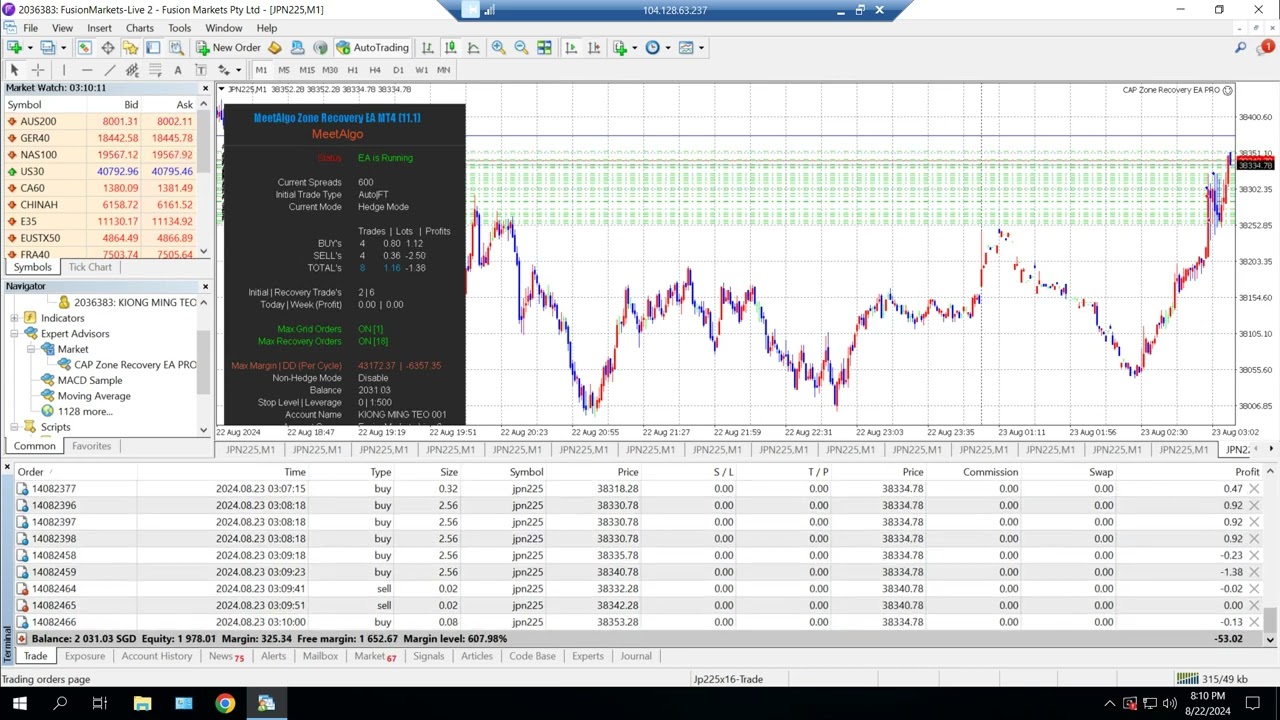
Task: Expand the Indicators tree node
Action: [x=15, y=318]
